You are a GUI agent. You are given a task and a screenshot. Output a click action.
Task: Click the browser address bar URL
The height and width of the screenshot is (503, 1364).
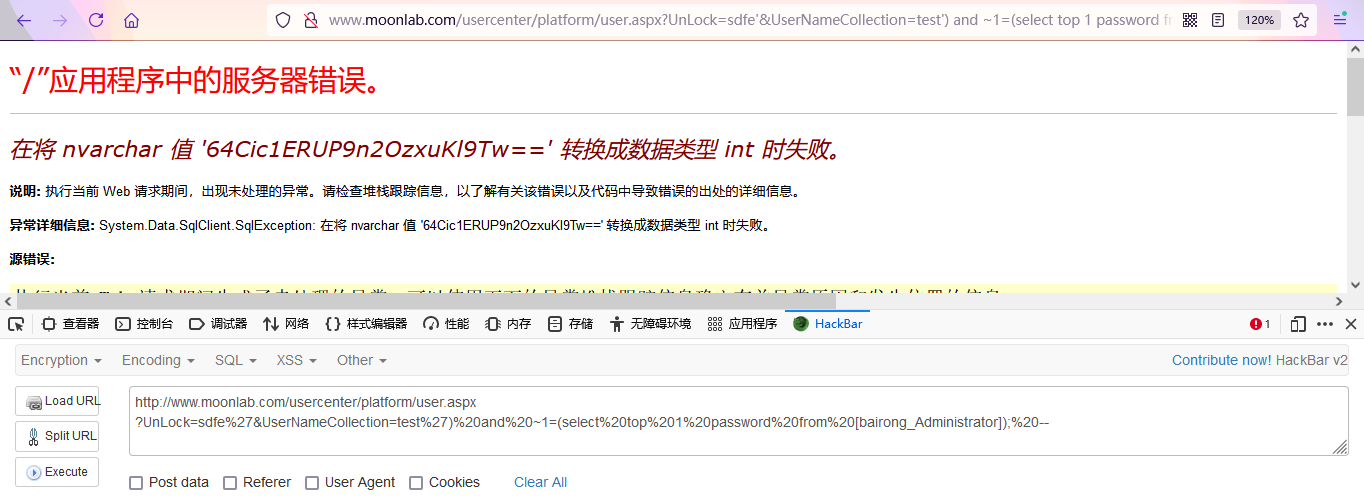point(750,20)
